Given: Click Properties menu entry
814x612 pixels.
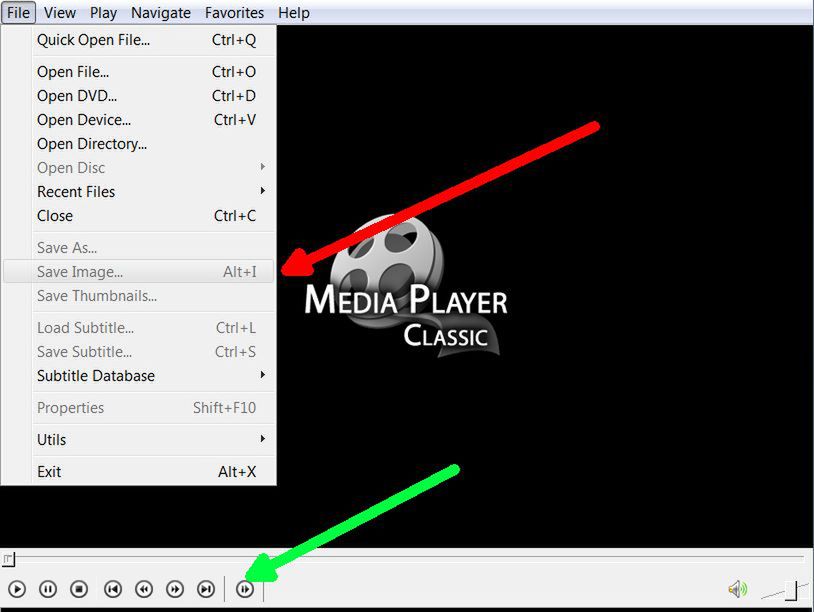Looking at the screenshot, I should coord(139,407).
